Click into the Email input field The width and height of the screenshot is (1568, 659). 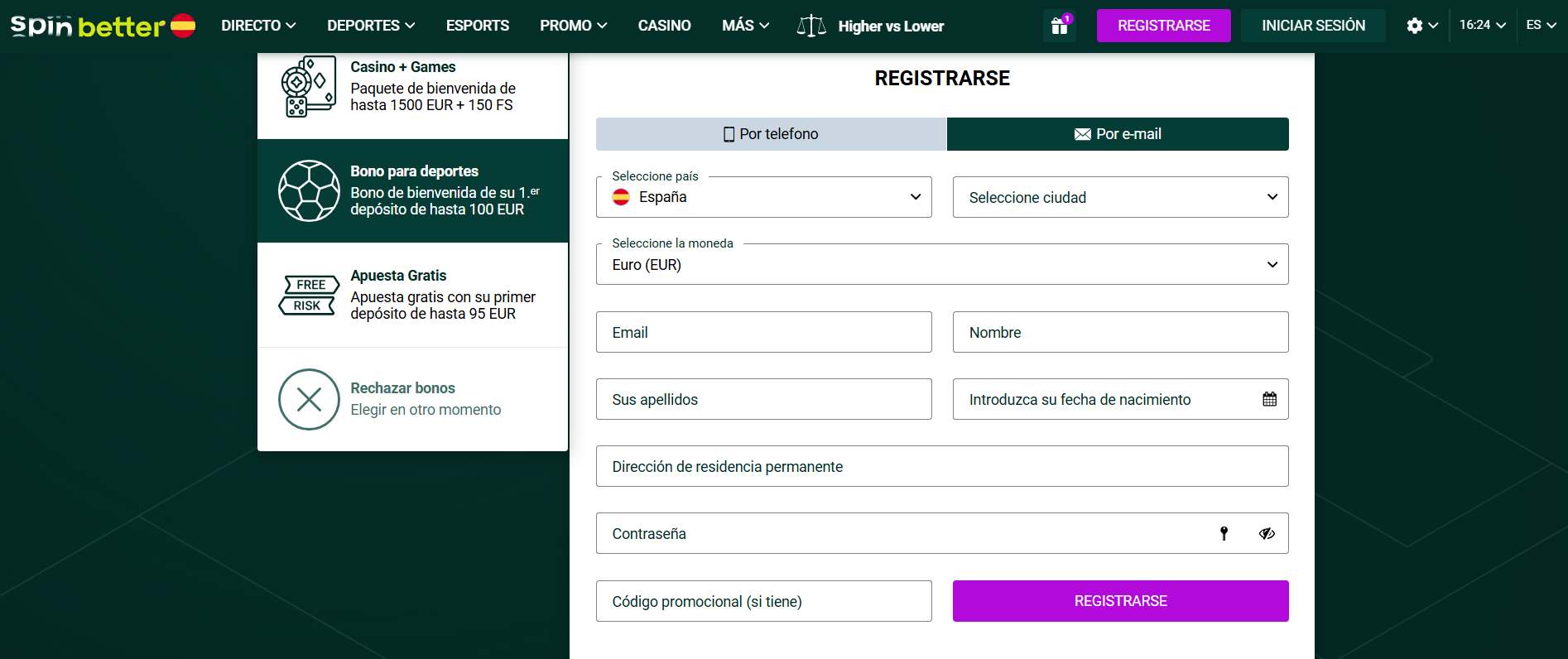click(x=763, y=332)
